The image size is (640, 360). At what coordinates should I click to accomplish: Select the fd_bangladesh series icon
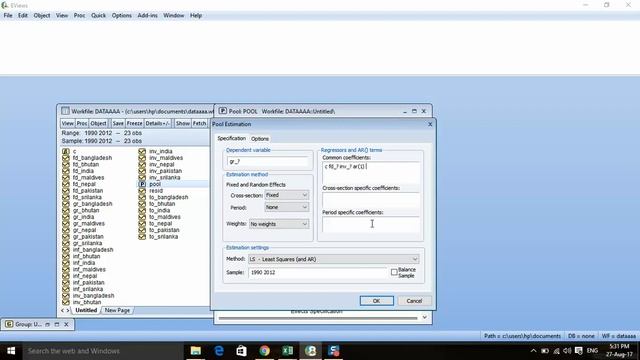(66, 158)
